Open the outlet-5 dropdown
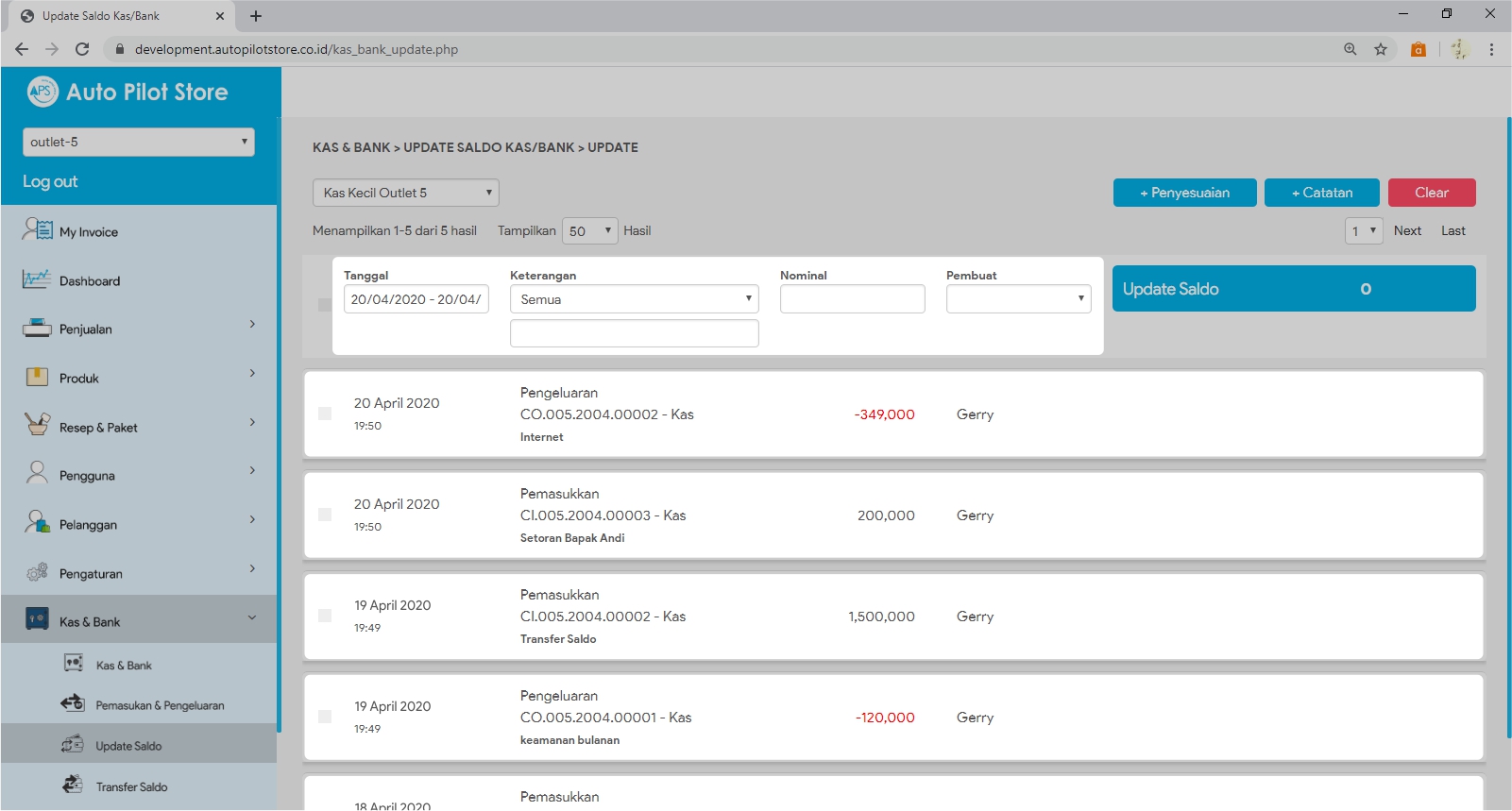Screen dimensions: 1512x811 coord(138,142)
